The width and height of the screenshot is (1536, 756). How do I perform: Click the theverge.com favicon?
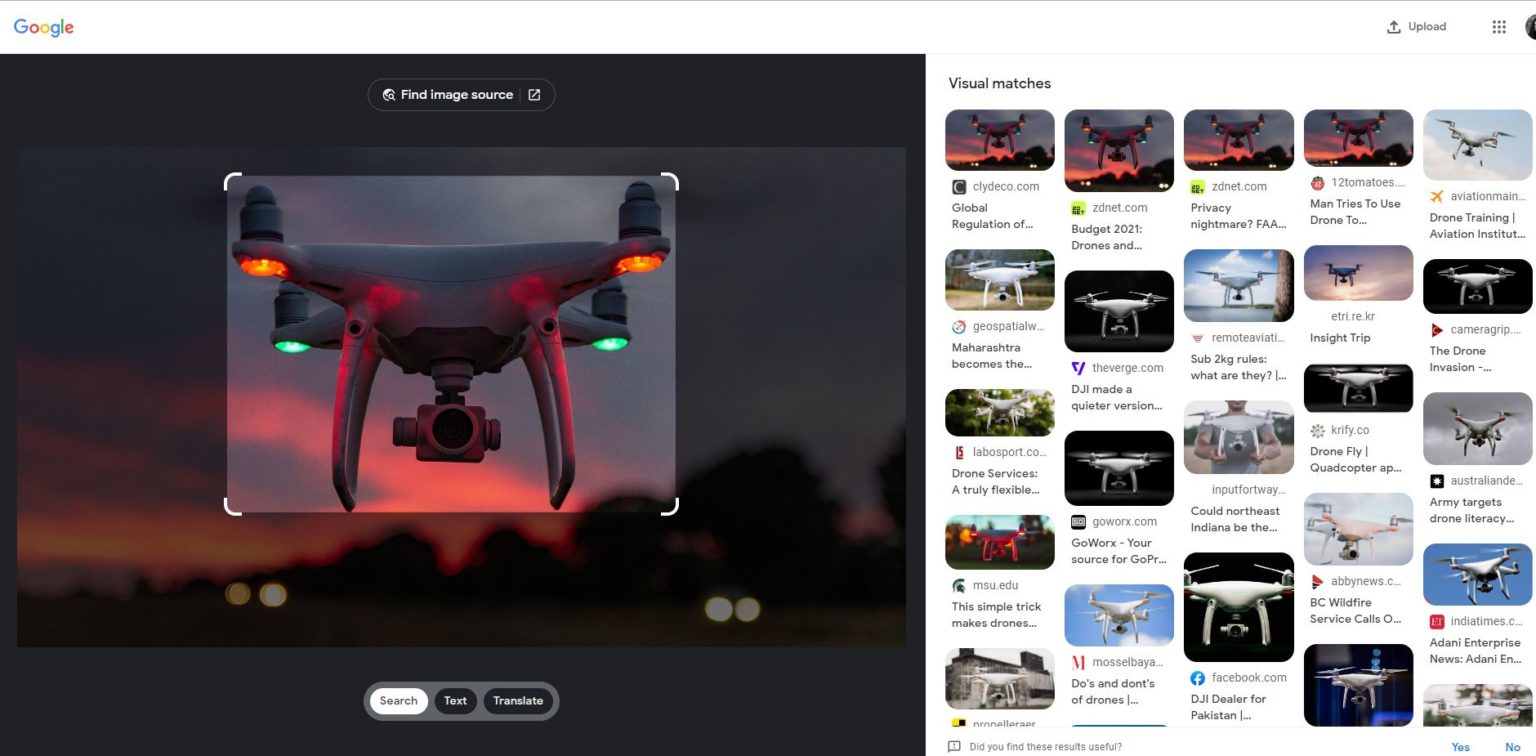tap(1078, 368)
